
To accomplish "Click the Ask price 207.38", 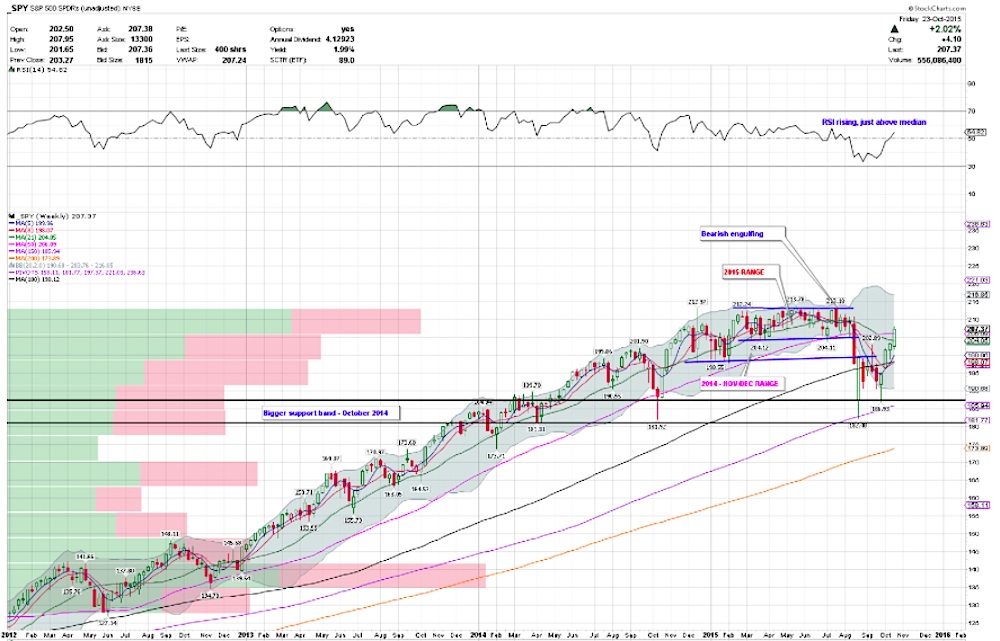I will (x=141, y=29).
